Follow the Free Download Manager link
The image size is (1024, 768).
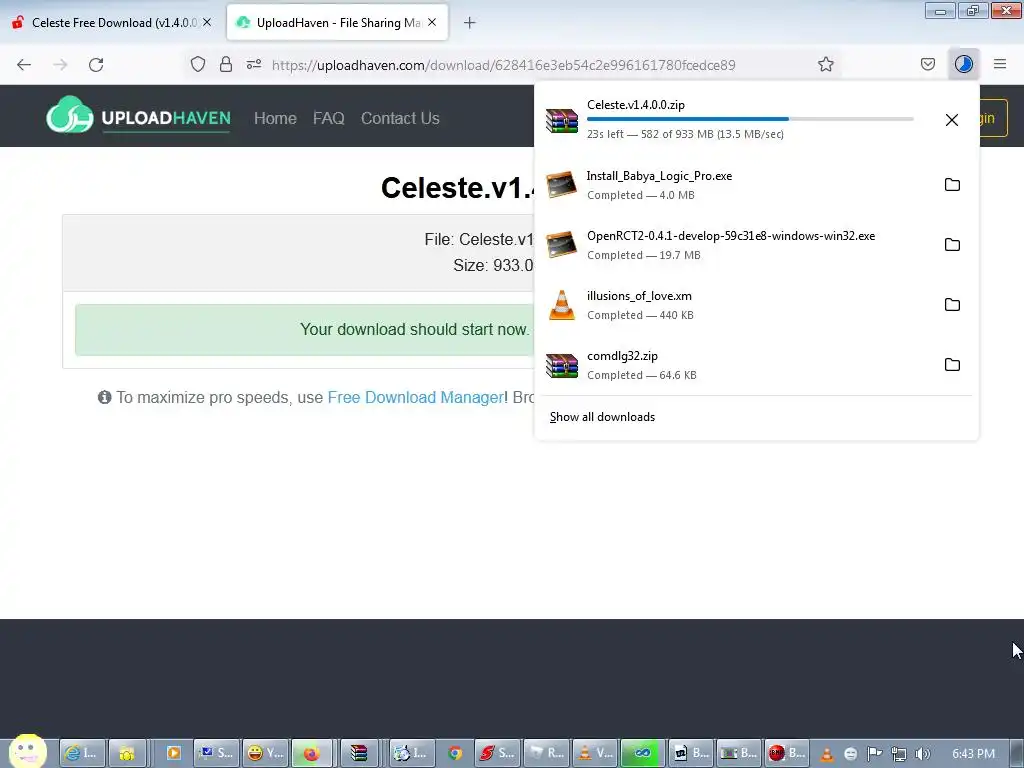415,397
